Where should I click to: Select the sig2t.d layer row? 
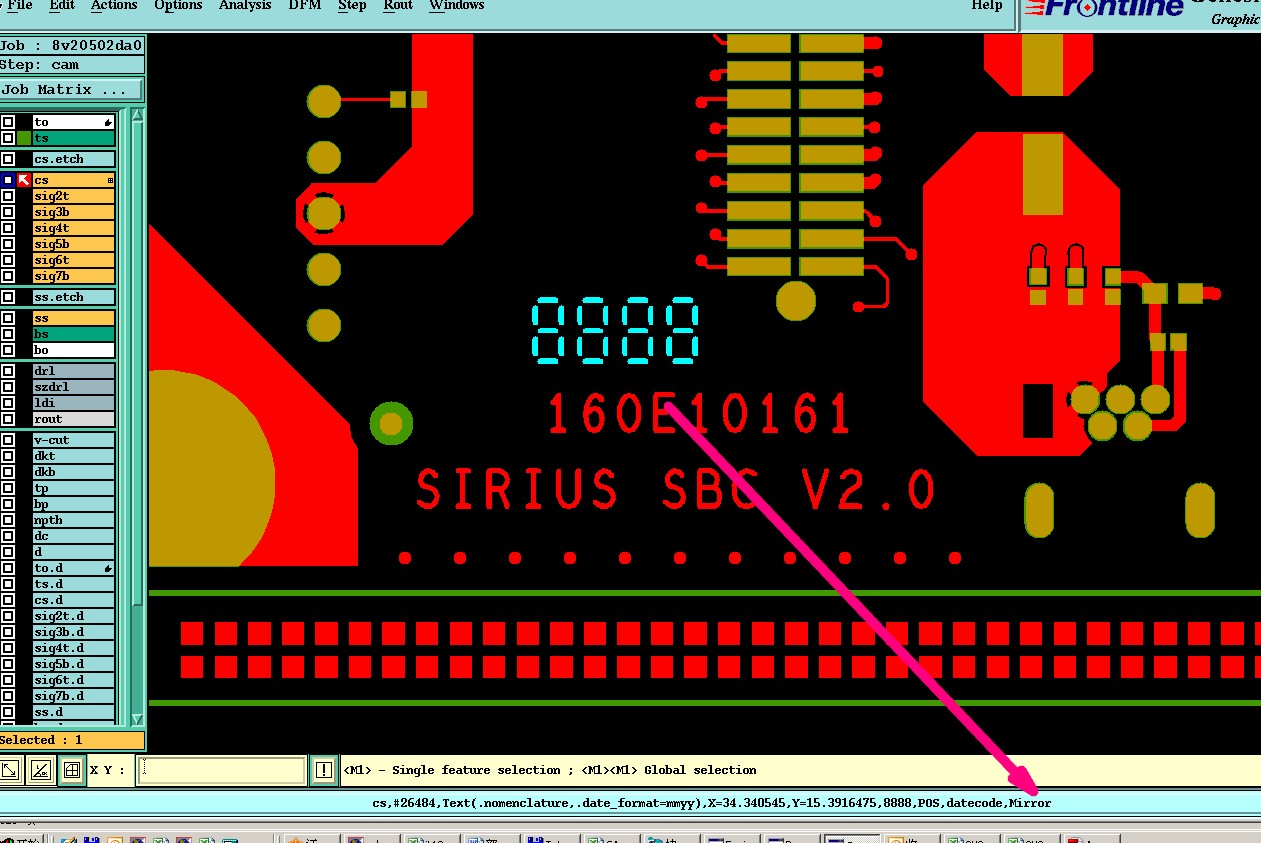coord(73,616)
